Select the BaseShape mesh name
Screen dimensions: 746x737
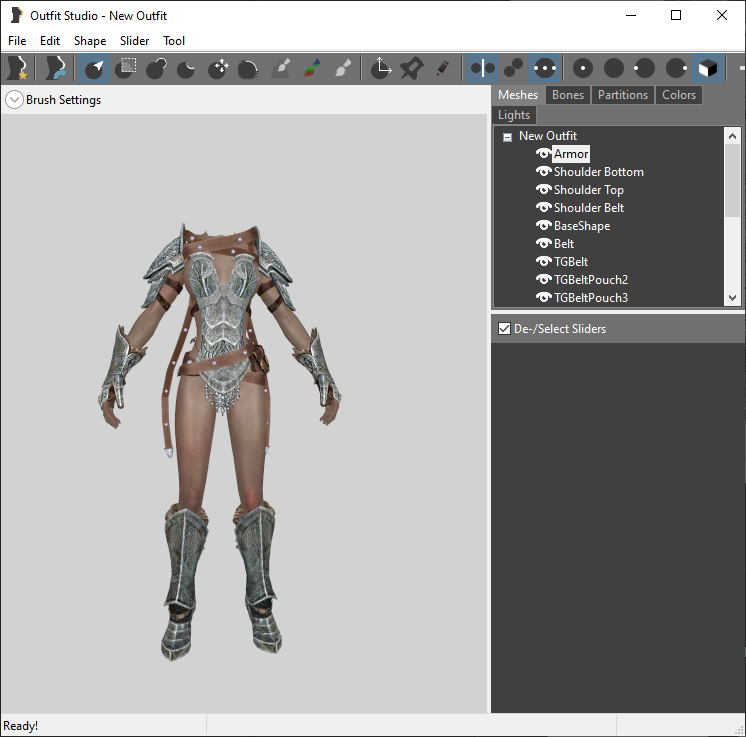(x=582, y=226)
